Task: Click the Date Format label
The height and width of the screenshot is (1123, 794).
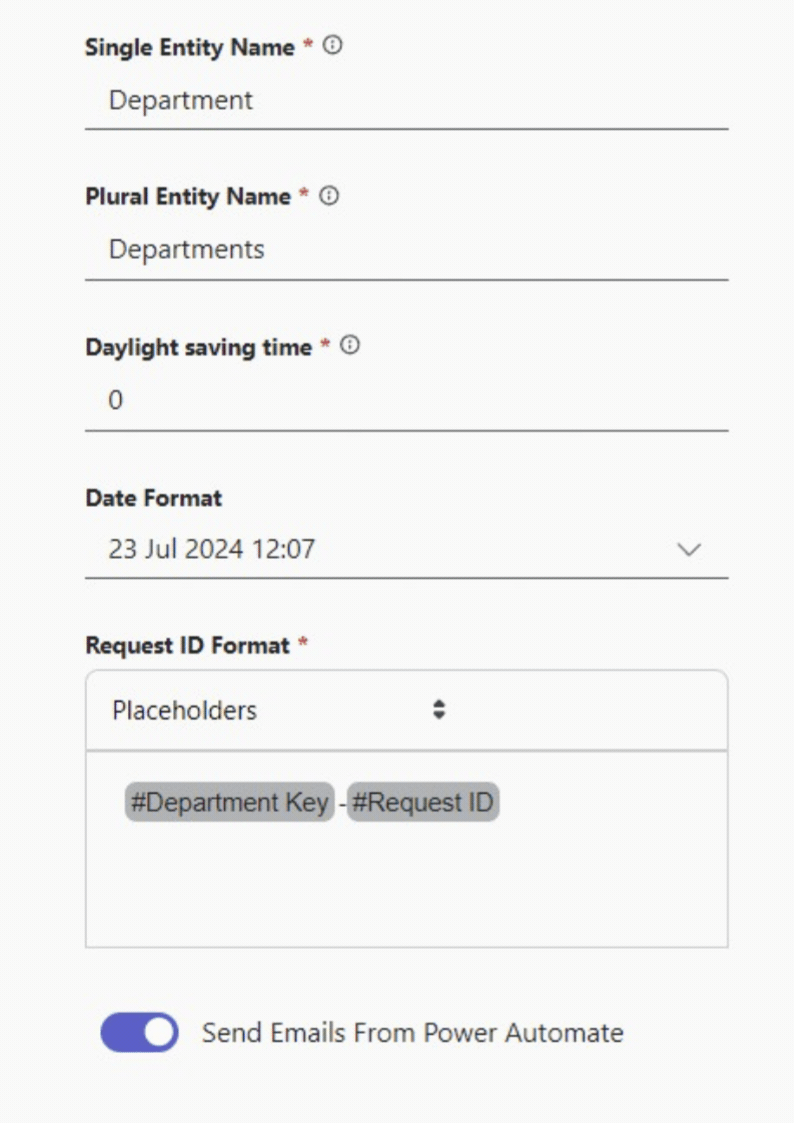Action: (x=154, y=498)
